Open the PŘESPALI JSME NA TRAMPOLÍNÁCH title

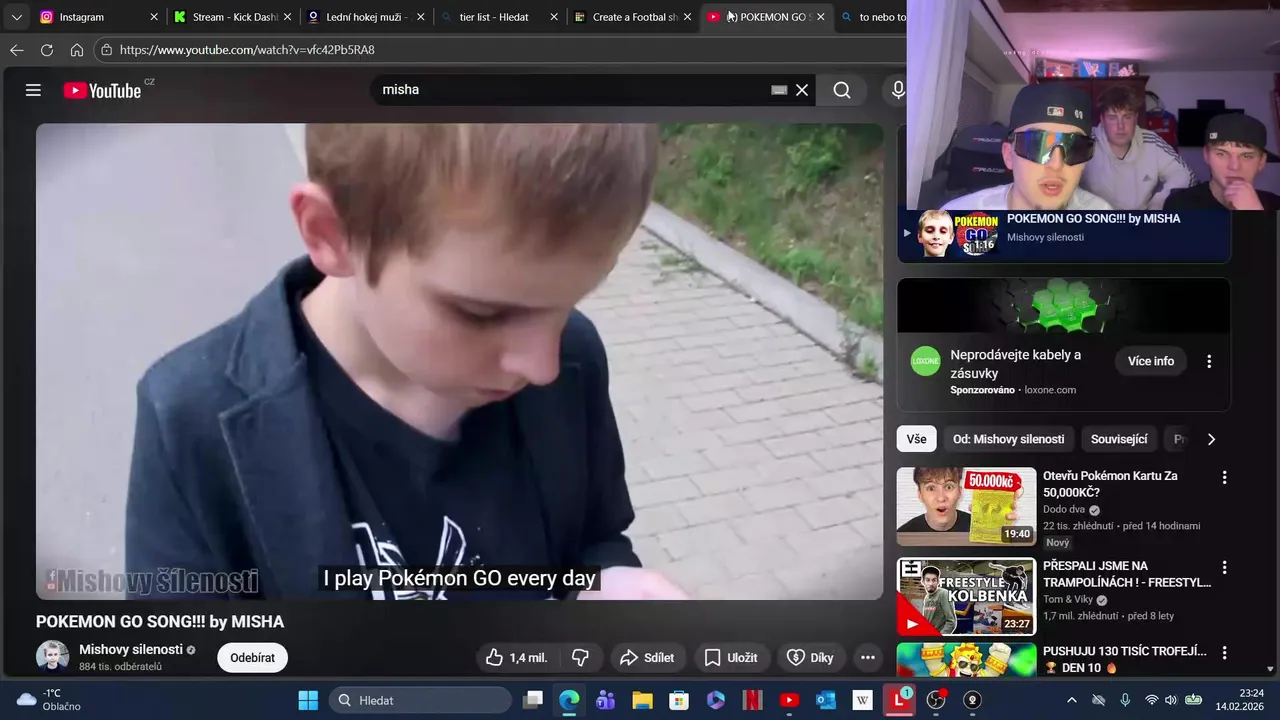pos(1126,574)
